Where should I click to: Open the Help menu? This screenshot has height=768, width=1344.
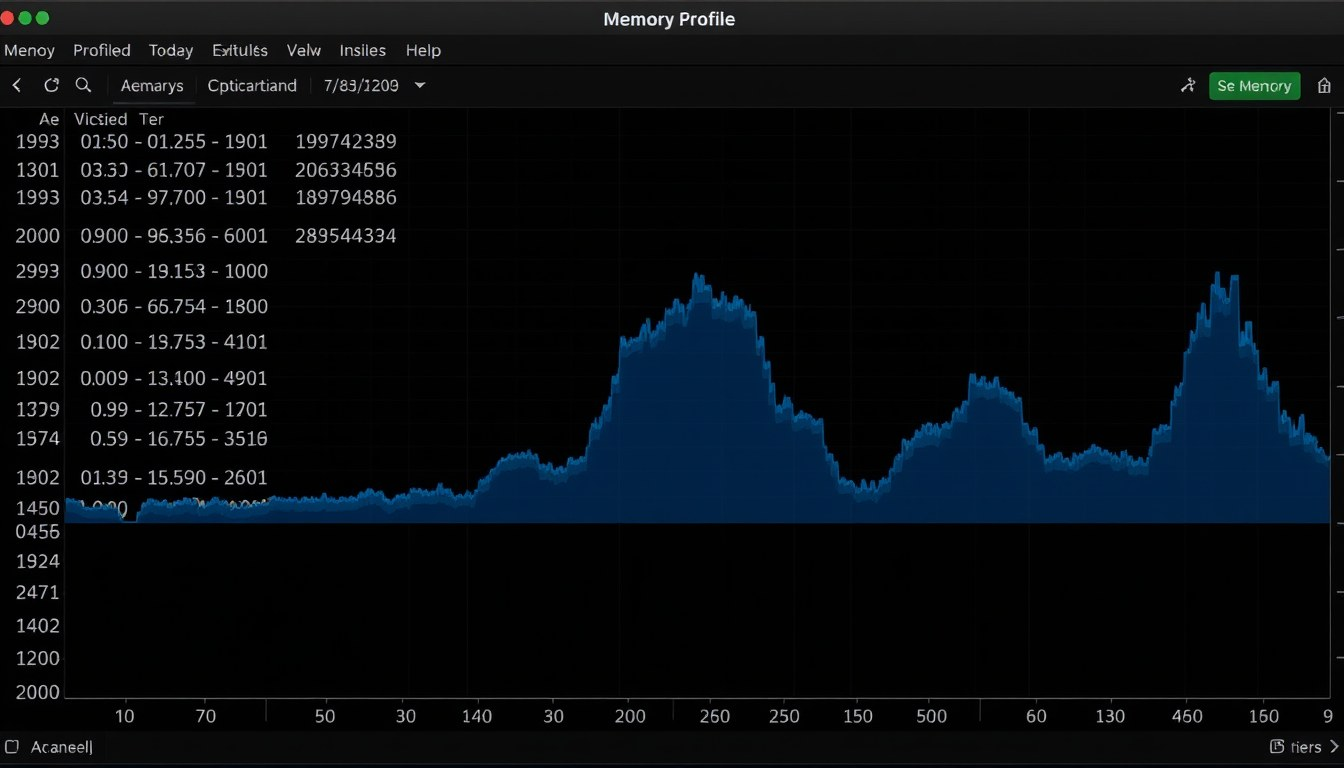pyautogui.click(x=423, y=50)
